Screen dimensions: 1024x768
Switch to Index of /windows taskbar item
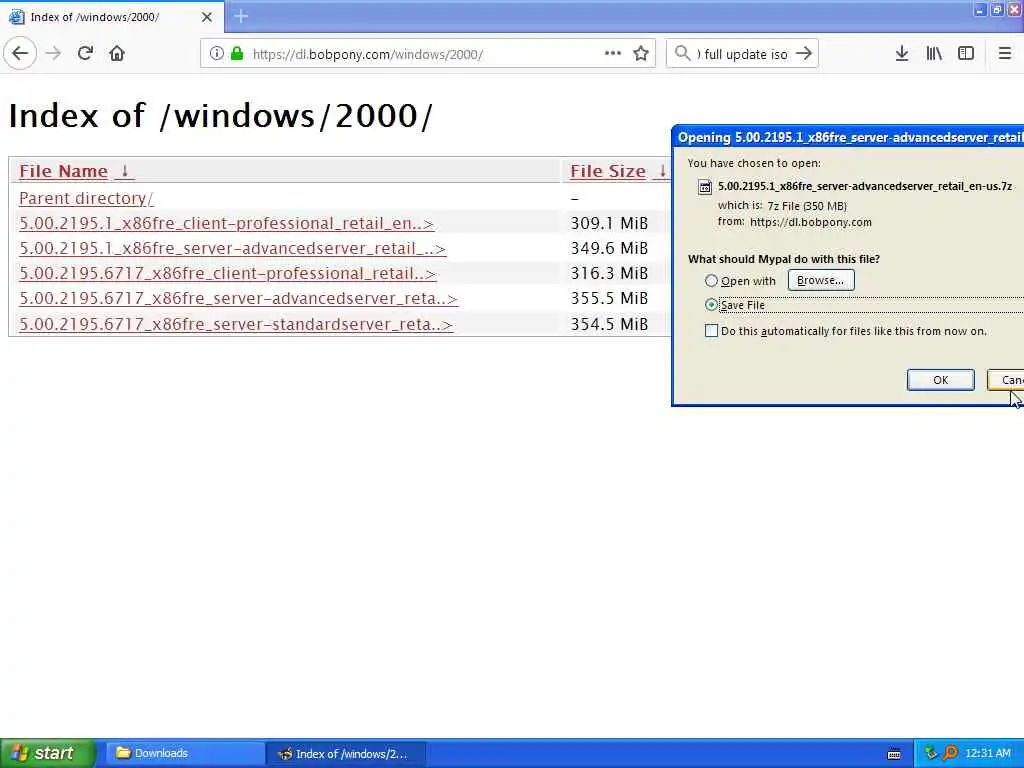point(346,754)
